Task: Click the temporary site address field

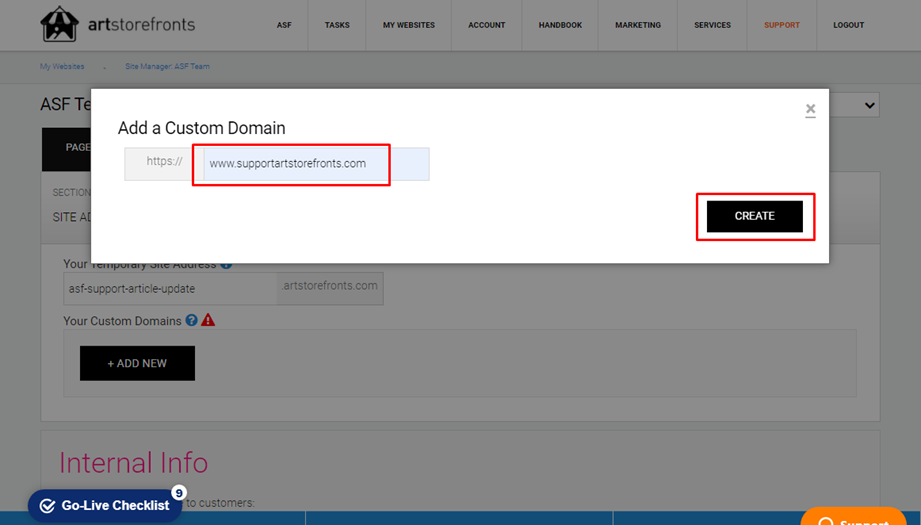Action: pos(170,288)
